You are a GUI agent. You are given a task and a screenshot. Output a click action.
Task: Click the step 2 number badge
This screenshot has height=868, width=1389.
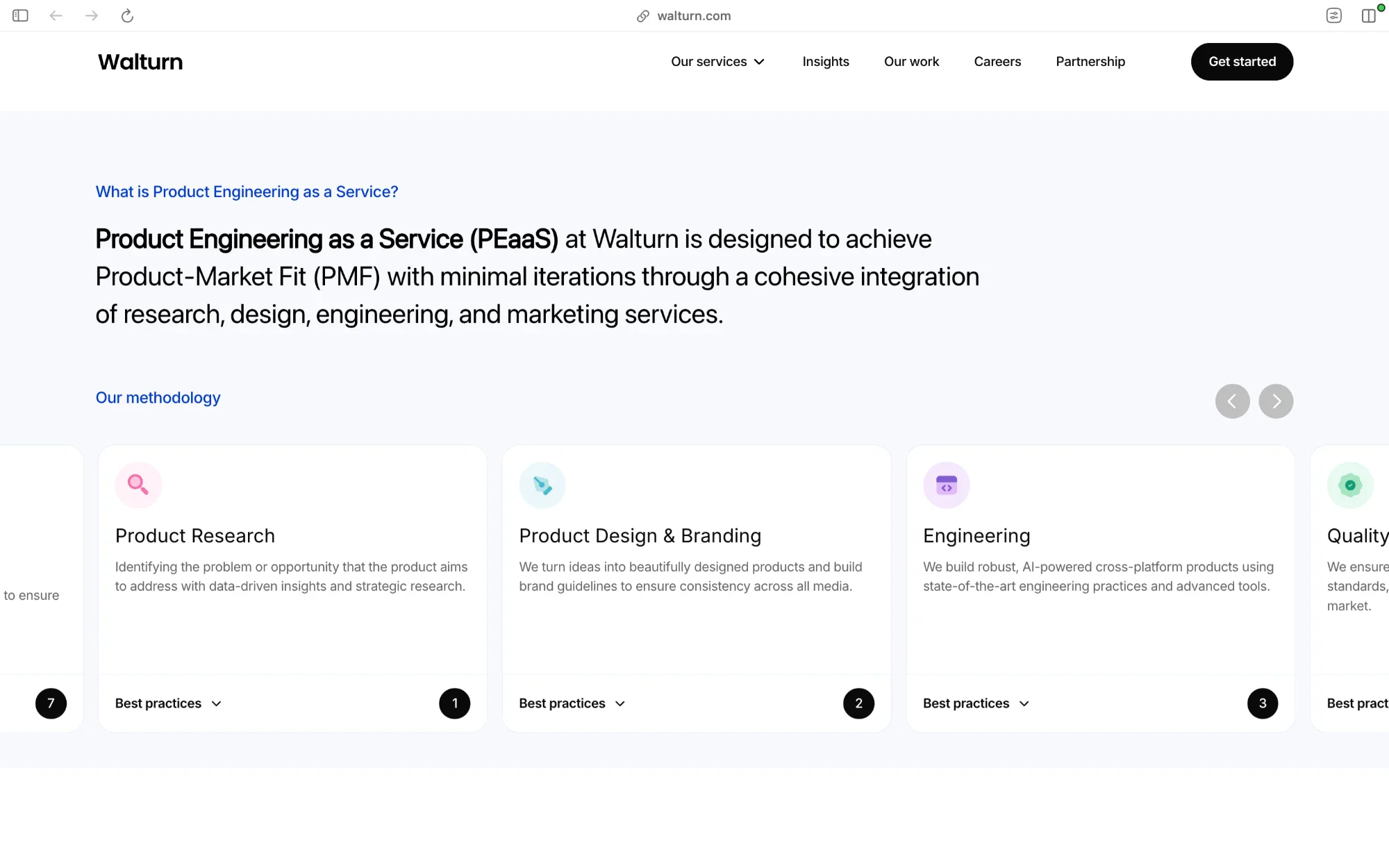859,703
